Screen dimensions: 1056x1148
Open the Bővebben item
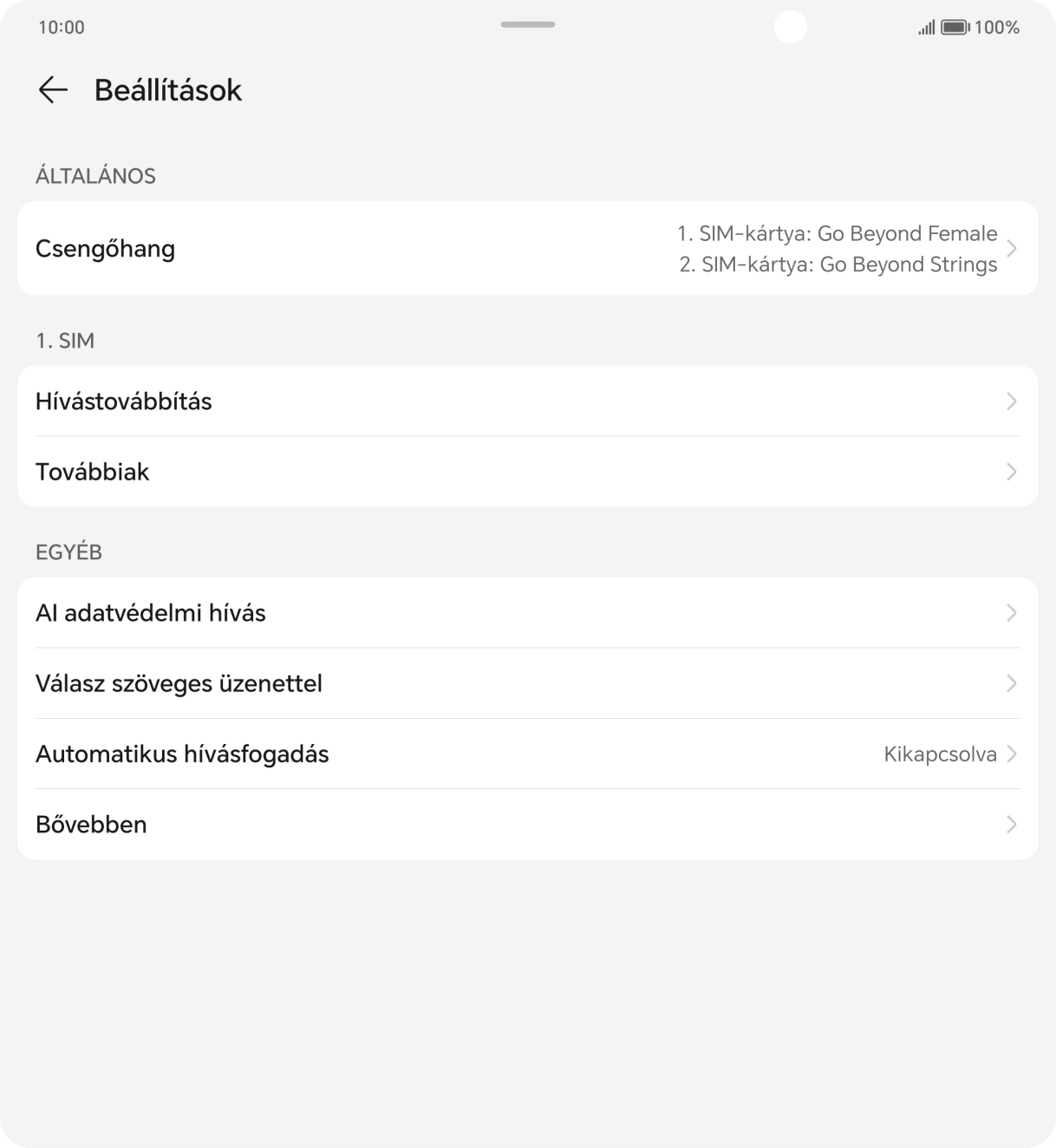pos(91,825)
